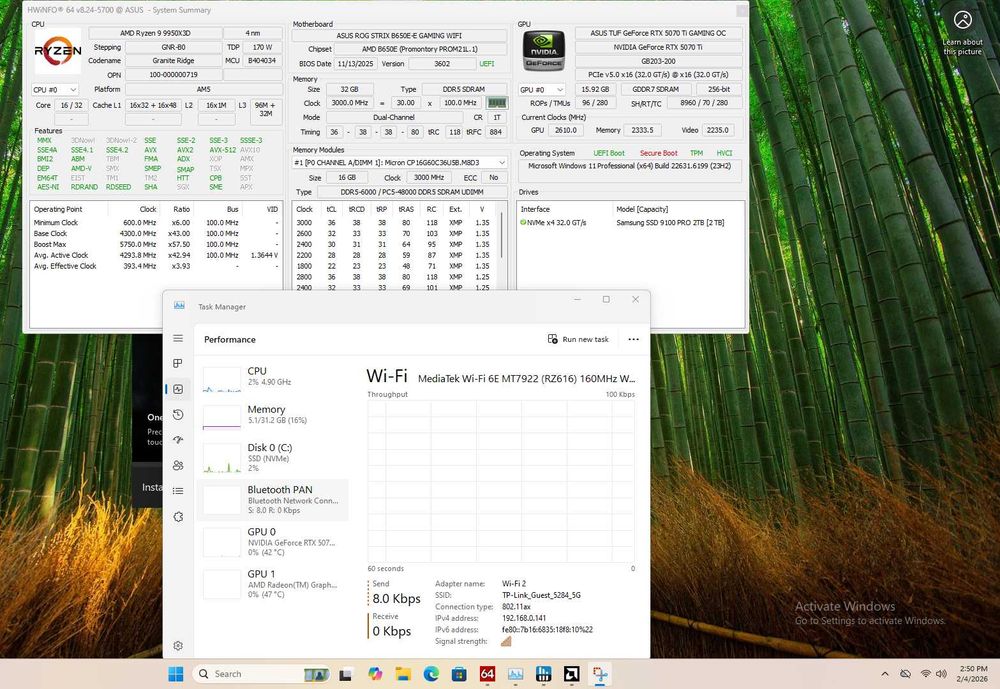Click Boost Max operating point row
Image resolution: width=1000 pixels, height=689 pixels.
click(x=156, y=244)
